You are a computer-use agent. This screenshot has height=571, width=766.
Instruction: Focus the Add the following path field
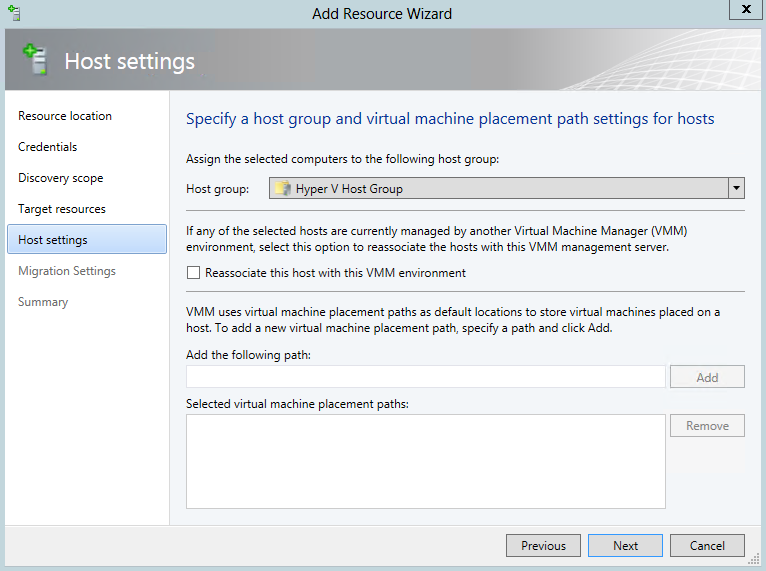[426, 377]
